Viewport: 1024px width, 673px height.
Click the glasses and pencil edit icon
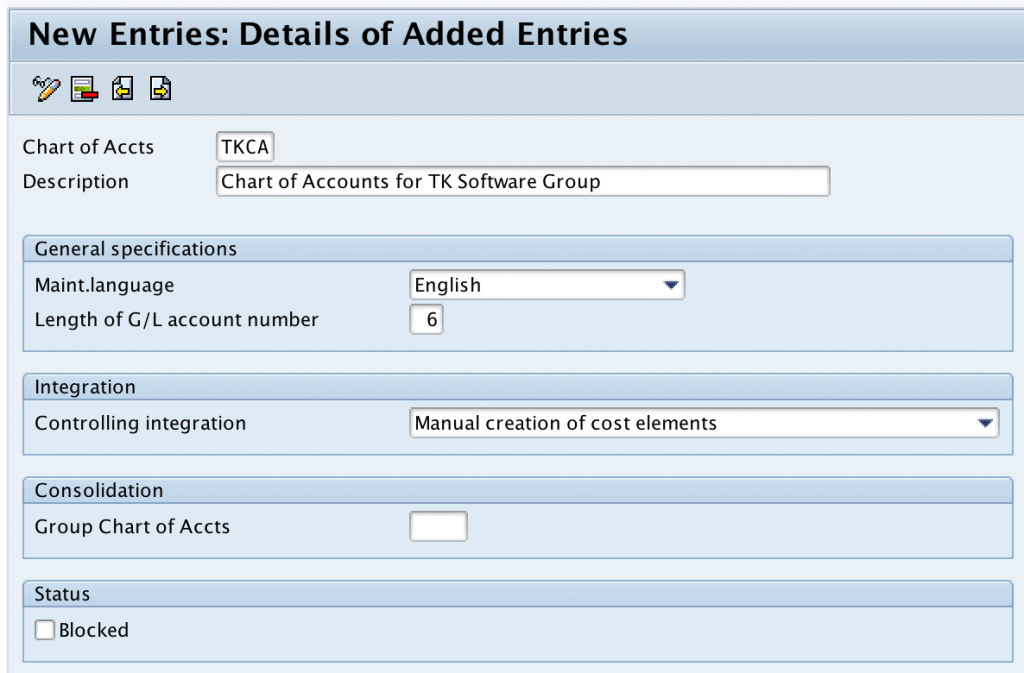[x=46, y=88]
